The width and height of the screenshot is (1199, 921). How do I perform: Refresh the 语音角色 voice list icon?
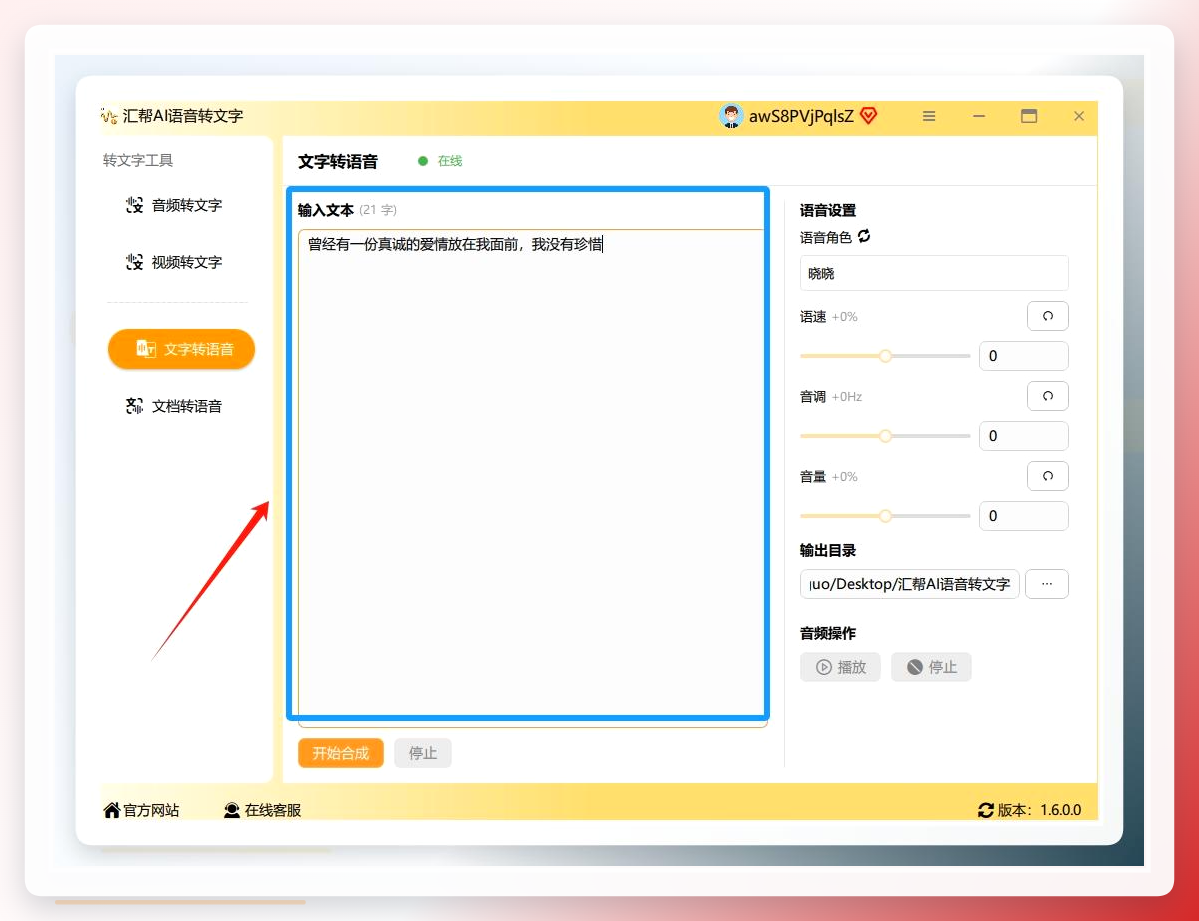tap(864, 236)
